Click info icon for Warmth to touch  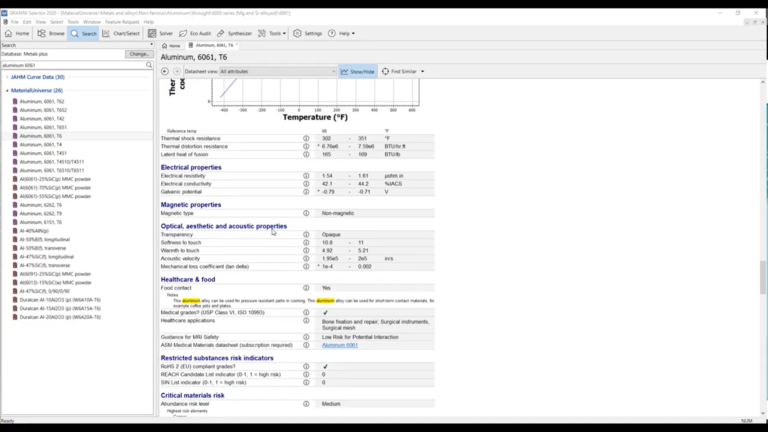click(x=306, y=250)
